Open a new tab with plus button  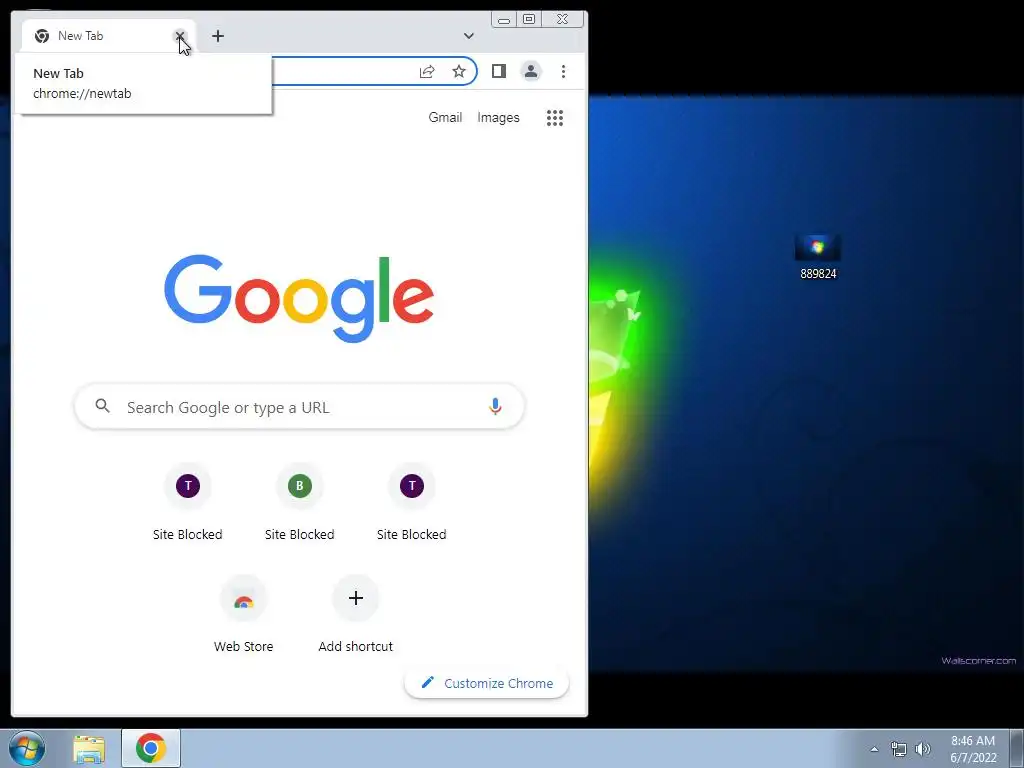218,36
